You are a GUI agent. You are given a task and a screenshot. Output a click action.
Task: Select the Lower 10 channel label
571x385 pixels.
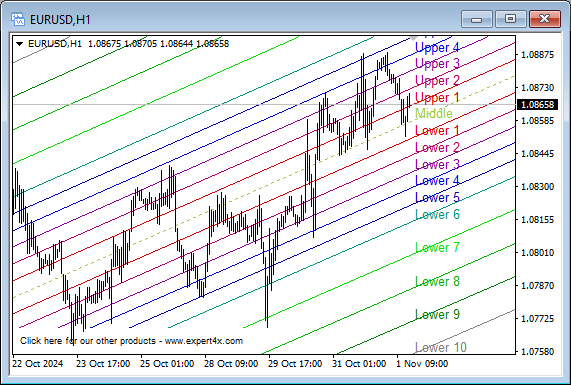[441, 347]
